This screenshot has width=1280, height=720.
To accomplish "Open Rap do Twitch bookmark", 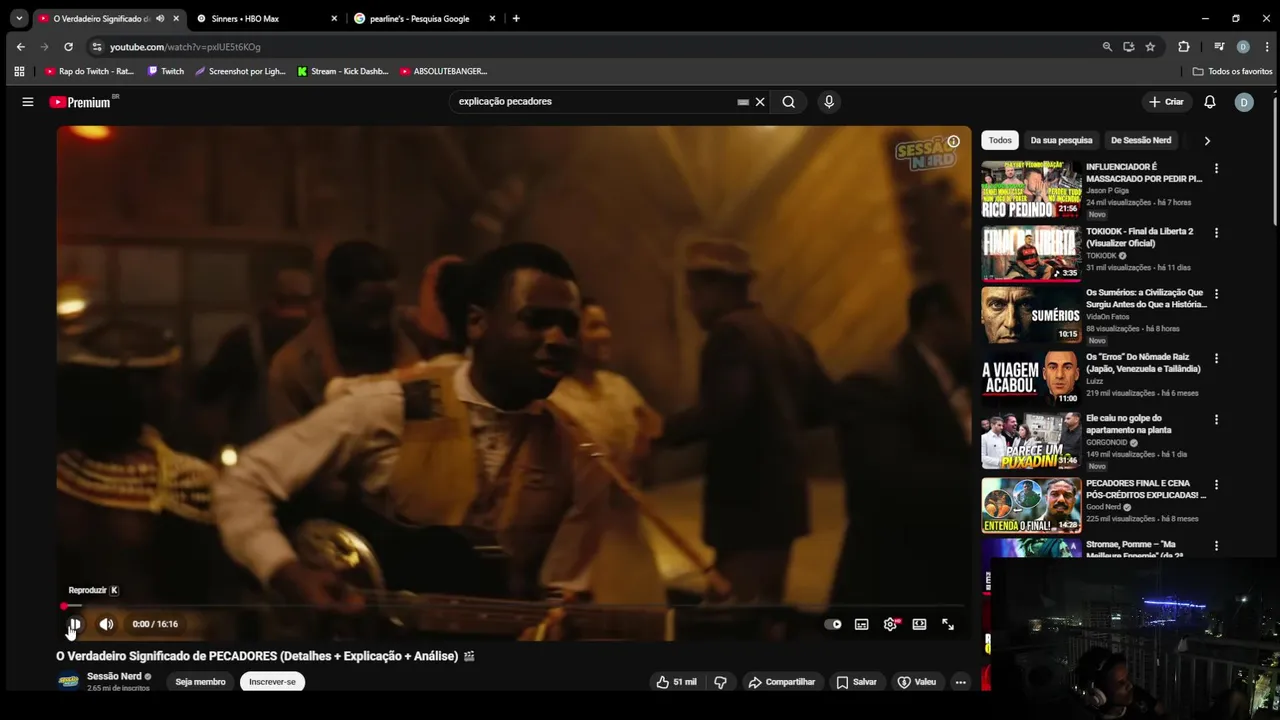I will pos(89,72).
